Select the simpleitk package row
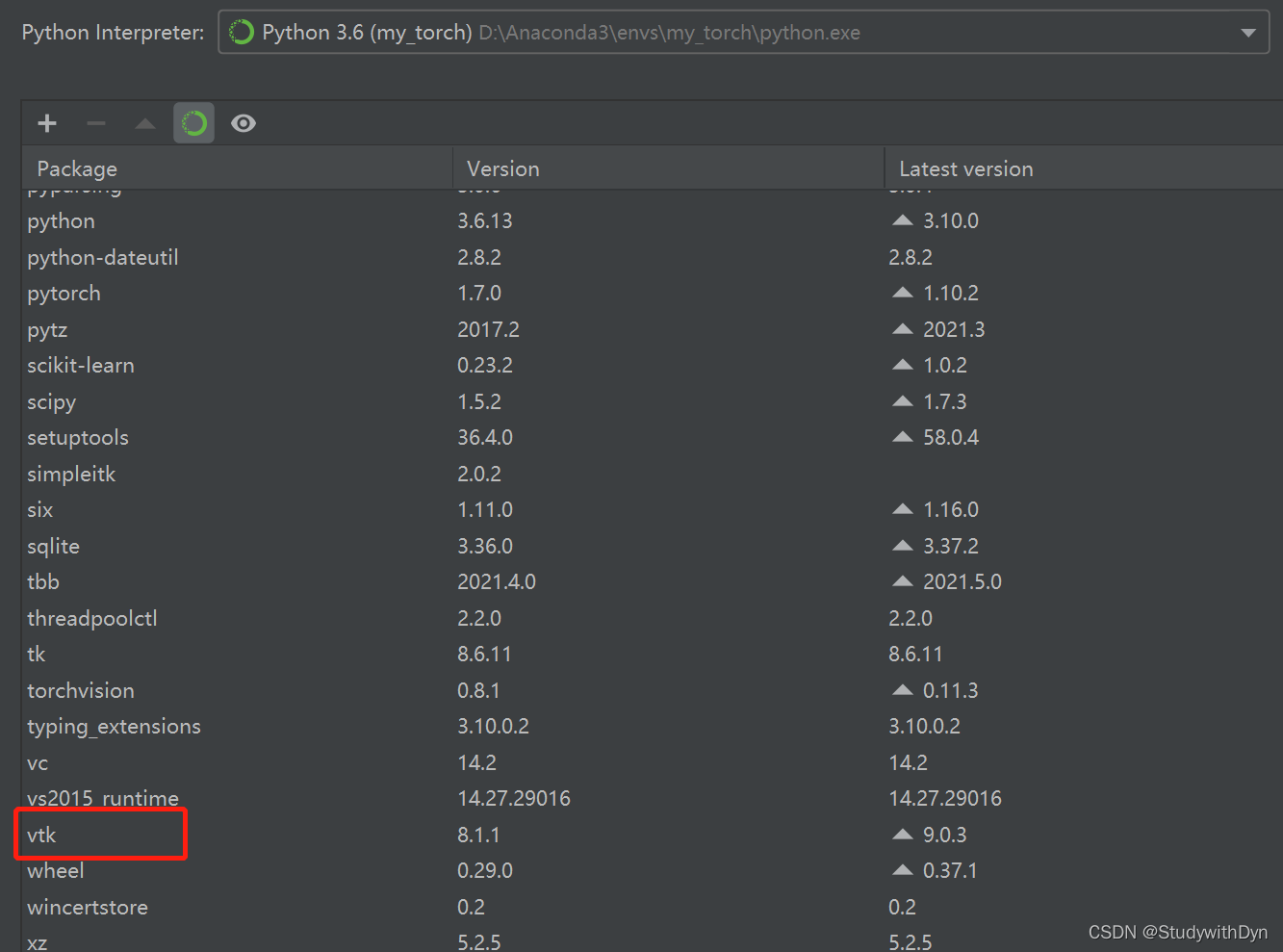The width and height of the screenshot is (1283, 952). tap(653, 474)
